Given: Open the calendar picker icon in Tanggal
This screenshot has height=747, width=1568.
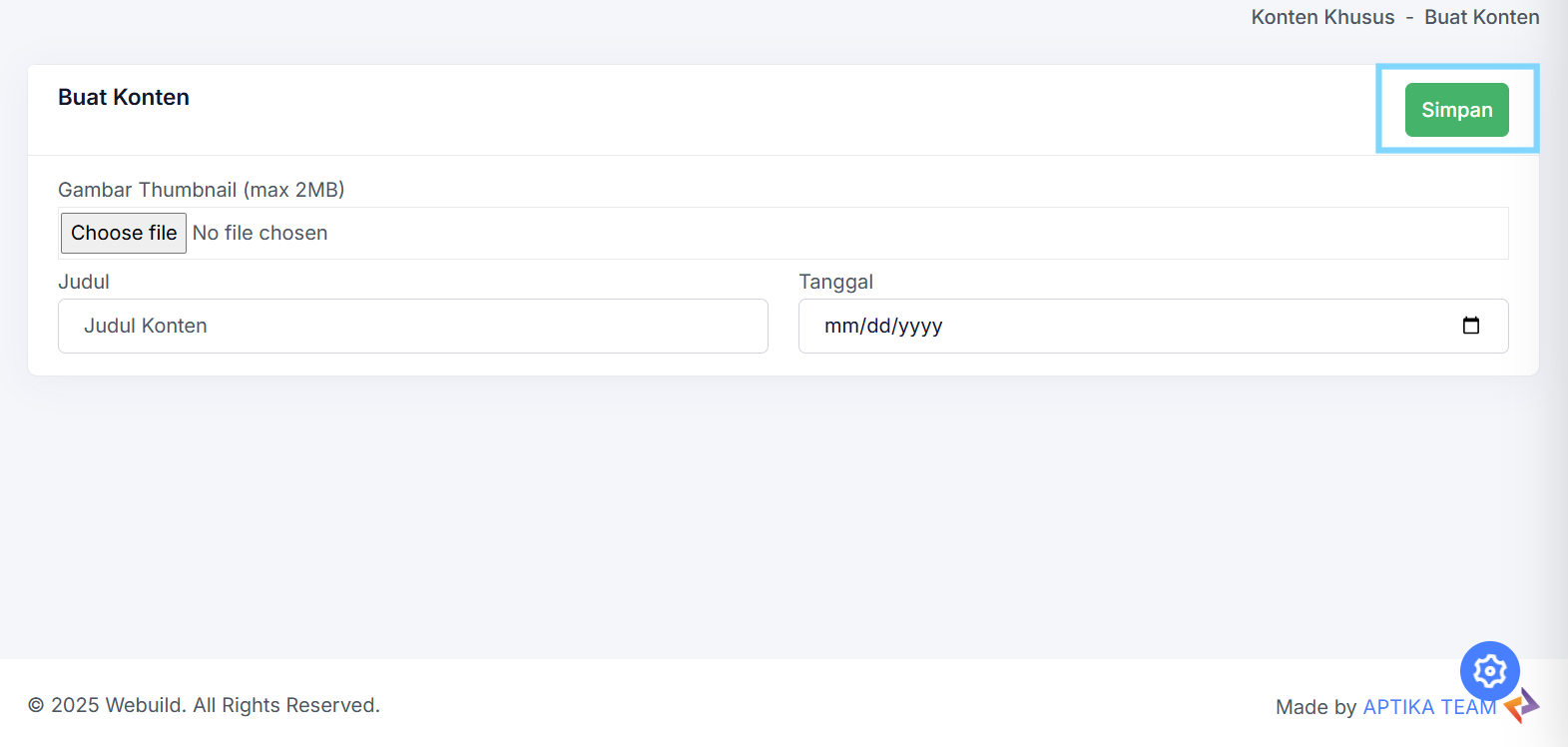Looking at the screenshot, I should click(x=1470, y=326).
